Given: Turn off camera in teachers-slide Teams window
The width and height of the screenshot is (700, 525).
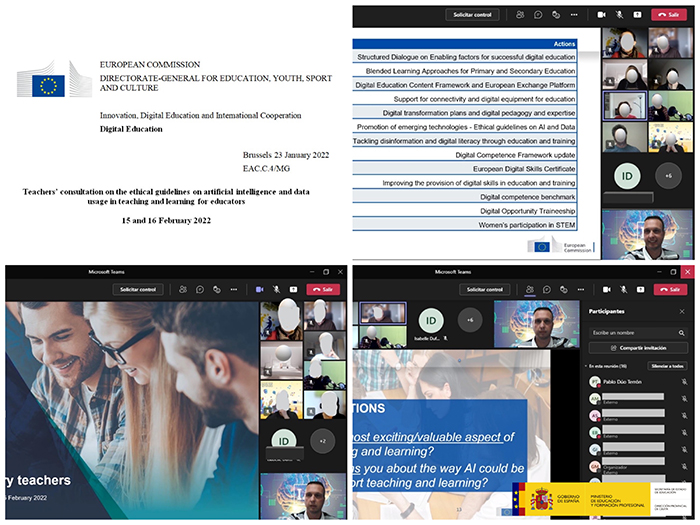Looking at the screenshot, I should [259, 289].
